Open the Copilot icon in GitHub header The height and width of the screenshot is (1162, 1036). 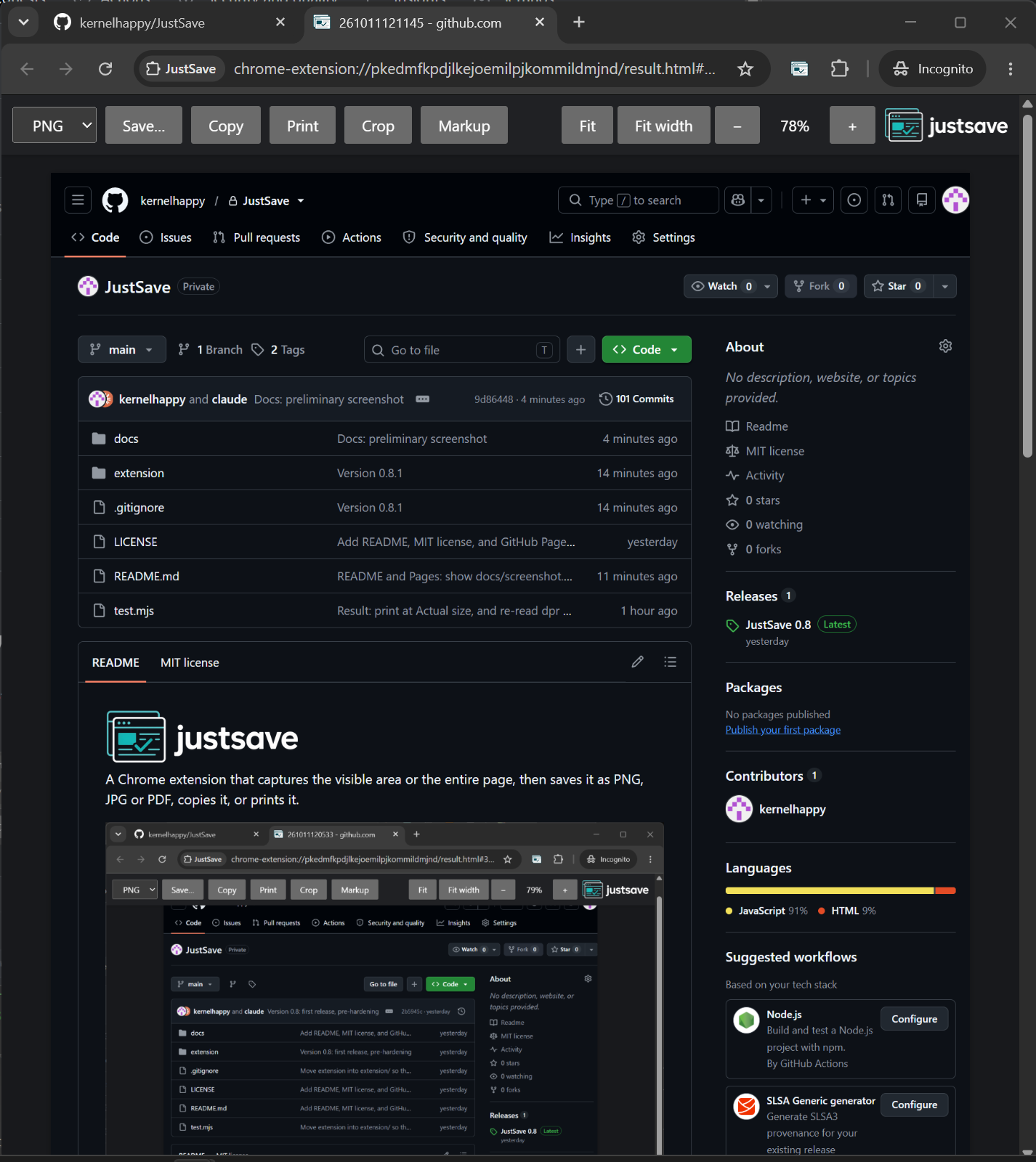point(738,200)
